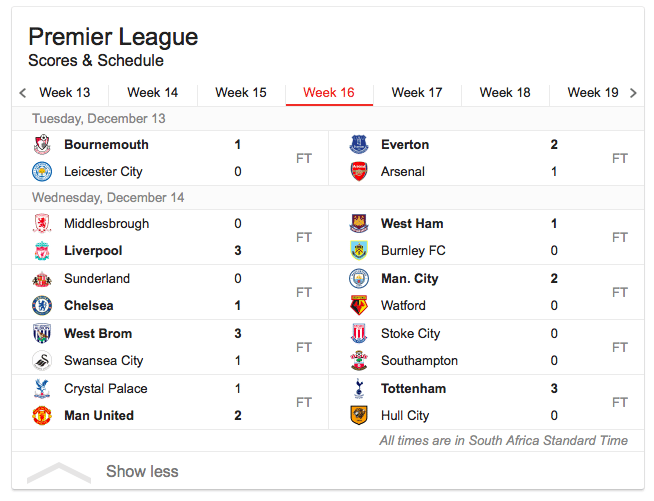Click the Man United club crest
Image resolution: width=654 pixels, height=501 pixels.
pos(42,415)
